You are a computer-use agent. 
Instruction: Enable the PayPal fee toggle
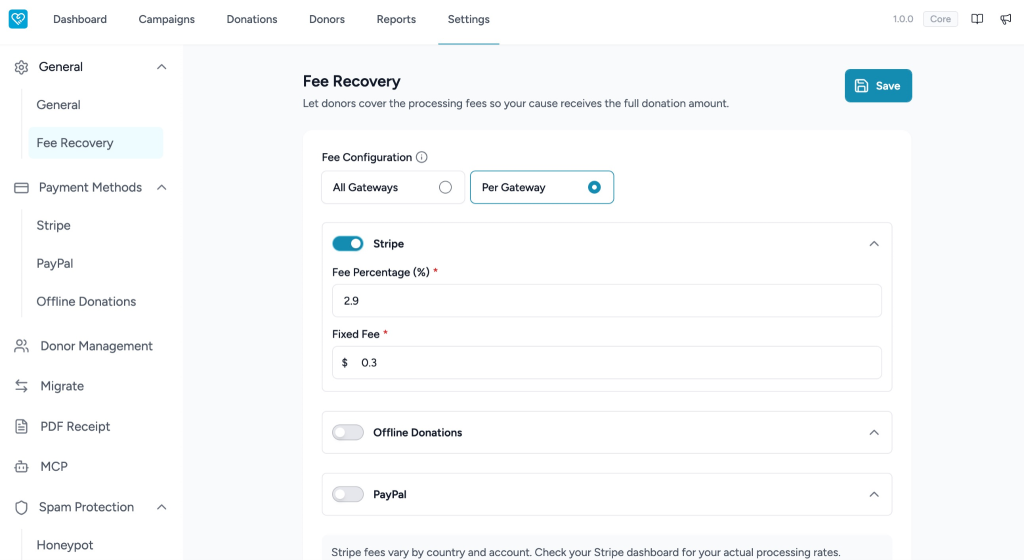347,494
